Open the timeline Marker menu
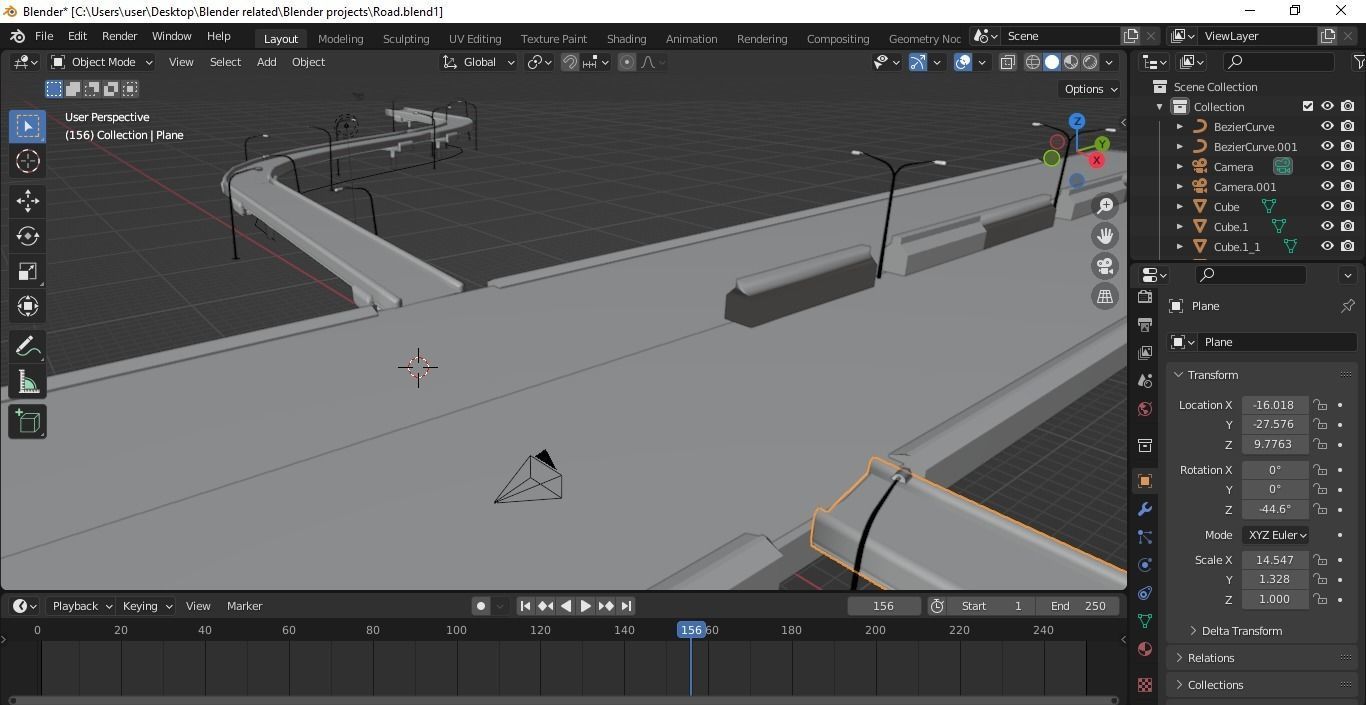 point(244,606)
